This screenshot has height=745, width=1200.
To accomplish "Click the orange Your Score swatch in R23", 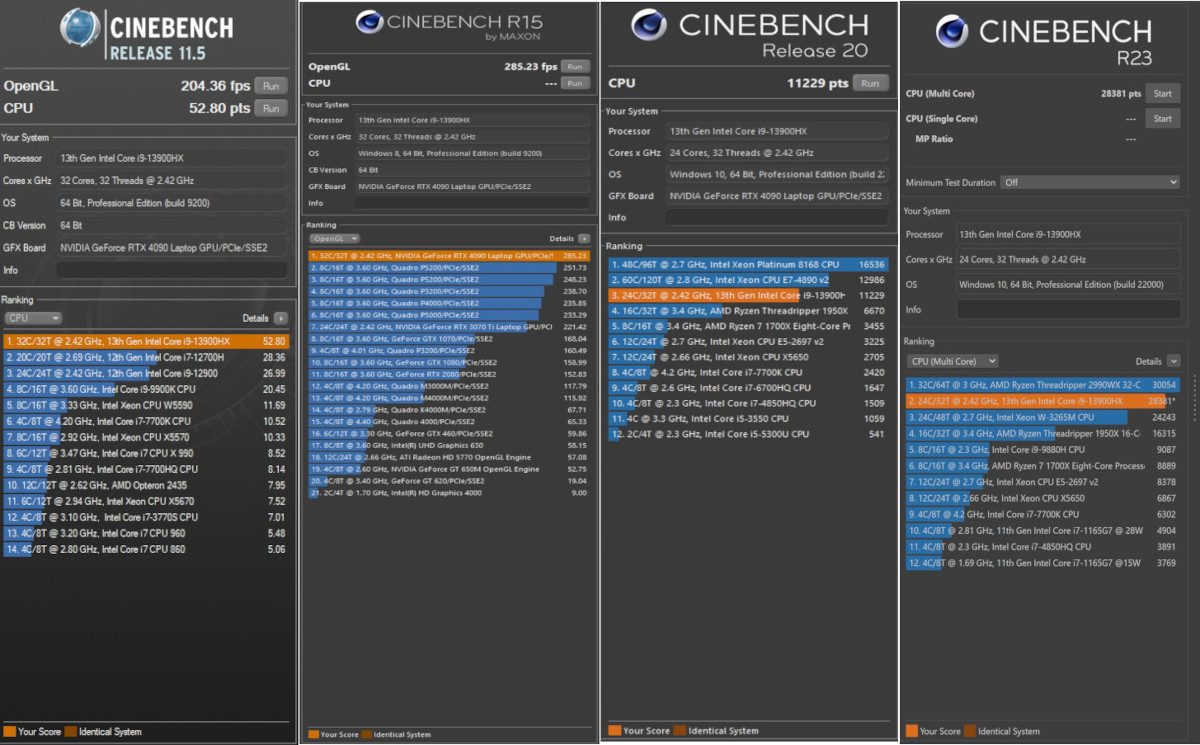I will point(911,731).
